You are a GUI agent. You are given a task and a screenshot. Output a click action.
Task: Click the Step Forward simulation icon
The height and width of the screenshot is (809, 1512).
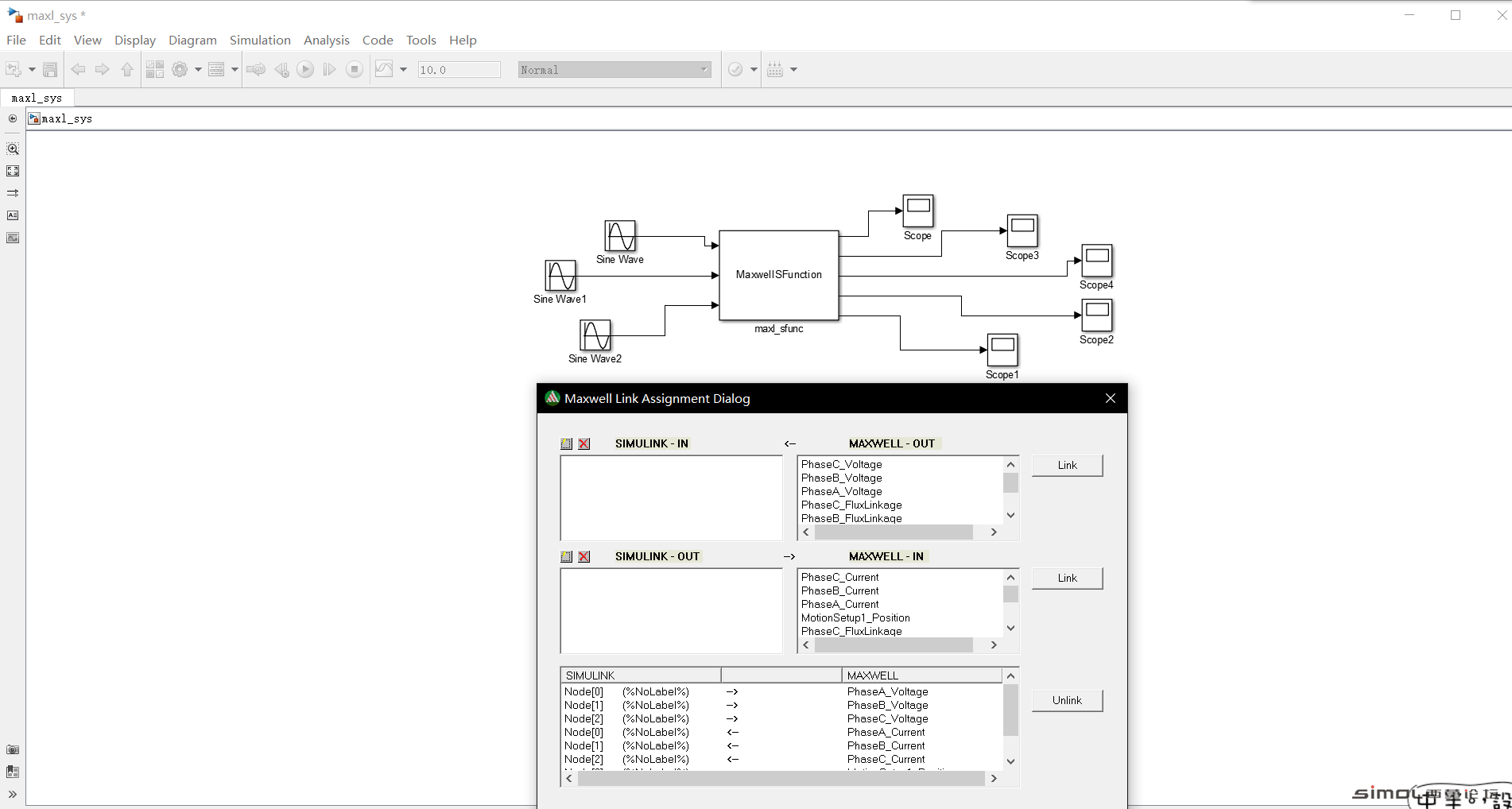tap(329, 70)
